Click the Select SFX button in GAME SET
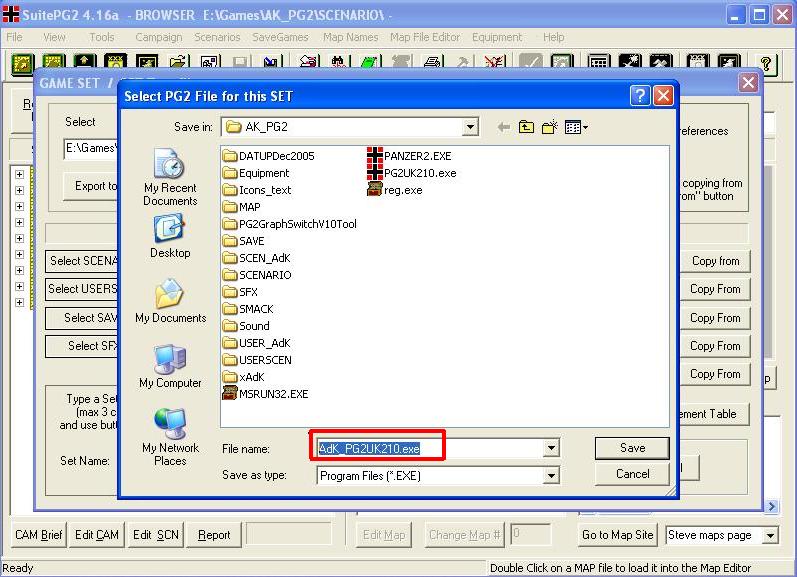This screenshot has width=797, height=577. (82, 346)
